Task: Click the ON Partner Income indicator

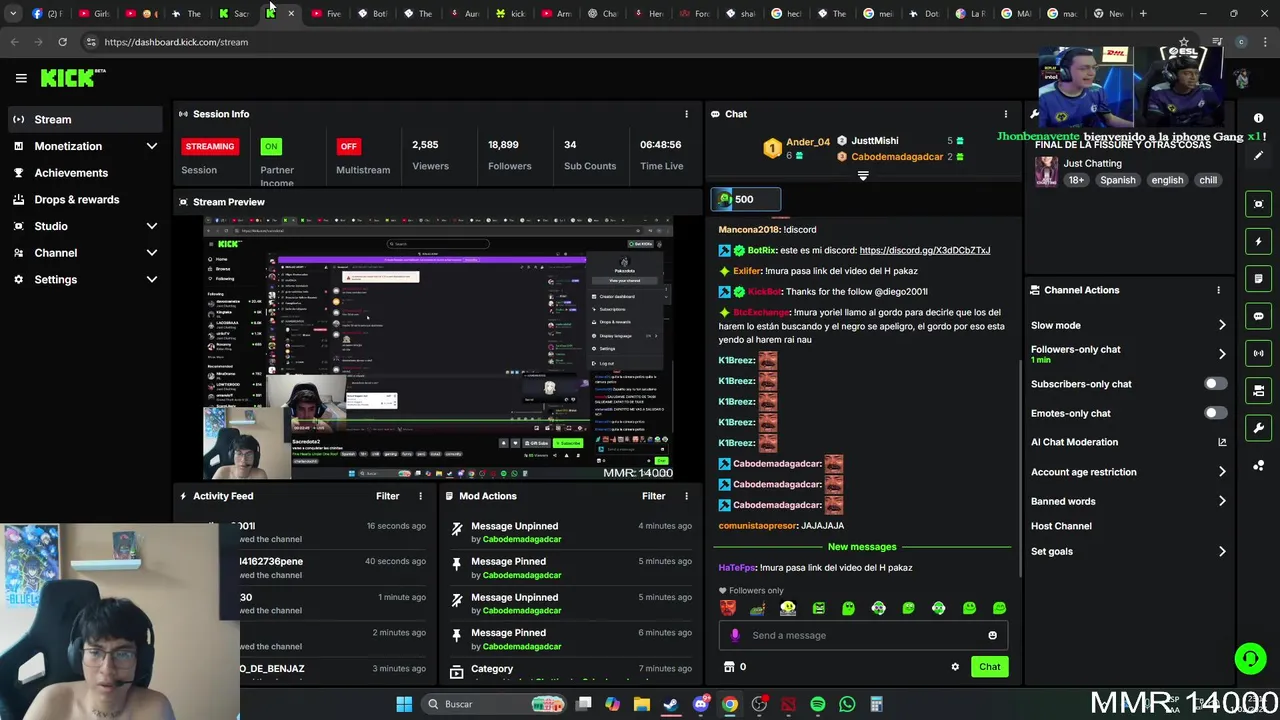Action: pos(270,146)
